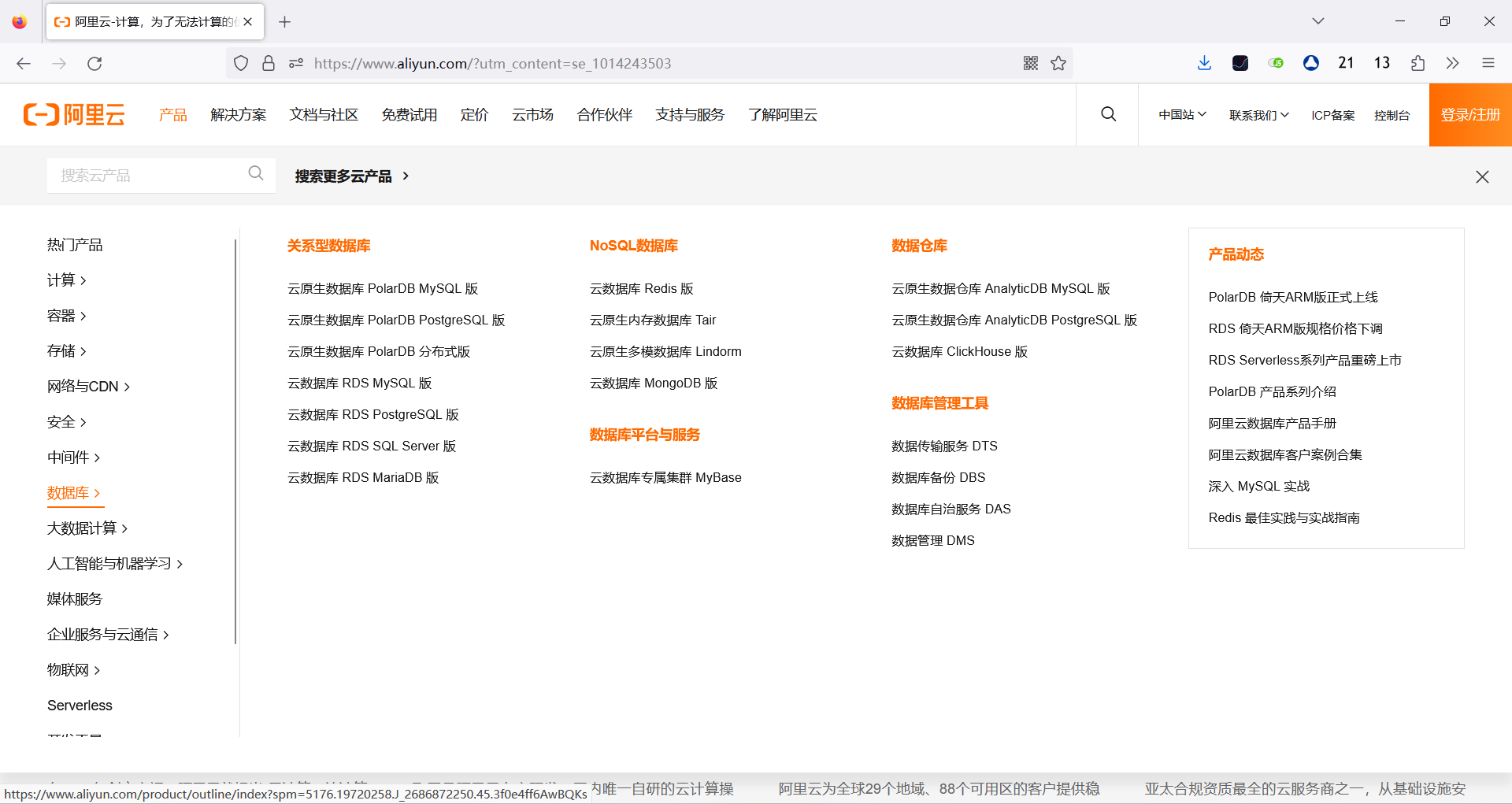1512x804 pixels.
Task: Click the tracking protection shield icon
Action: [x=241, y=63]
